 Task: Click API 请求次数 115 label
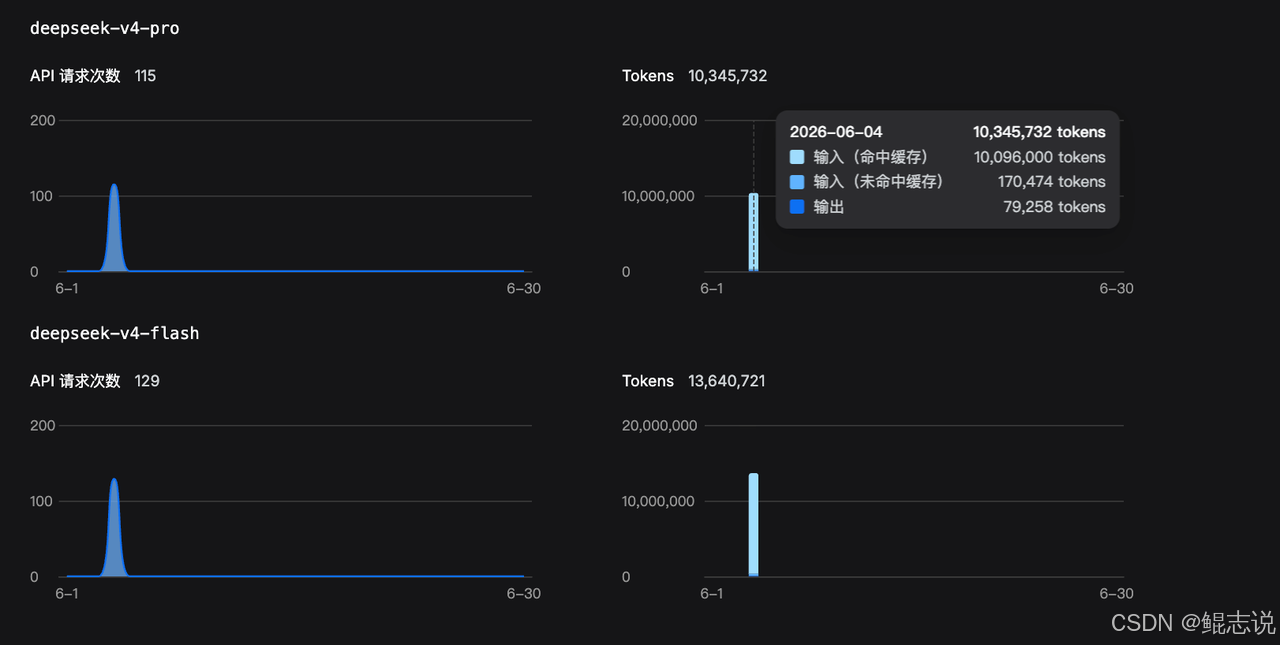pos(93,76)
